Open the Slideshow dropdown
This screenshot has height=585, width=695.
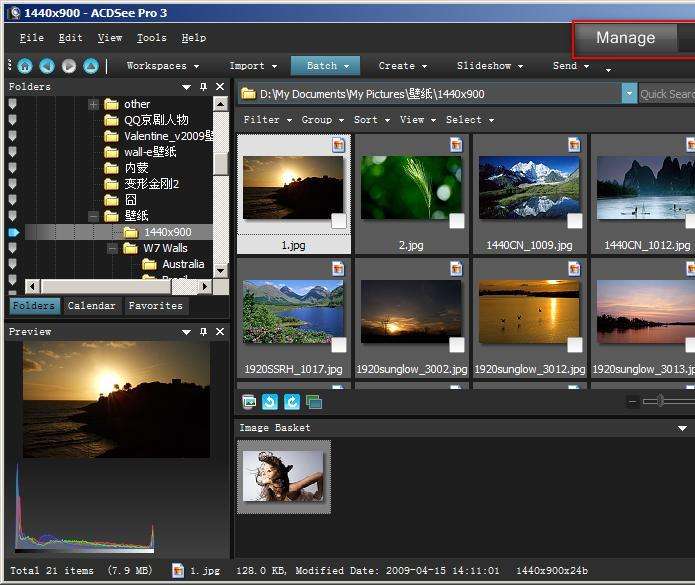click(x=490, y=66)
